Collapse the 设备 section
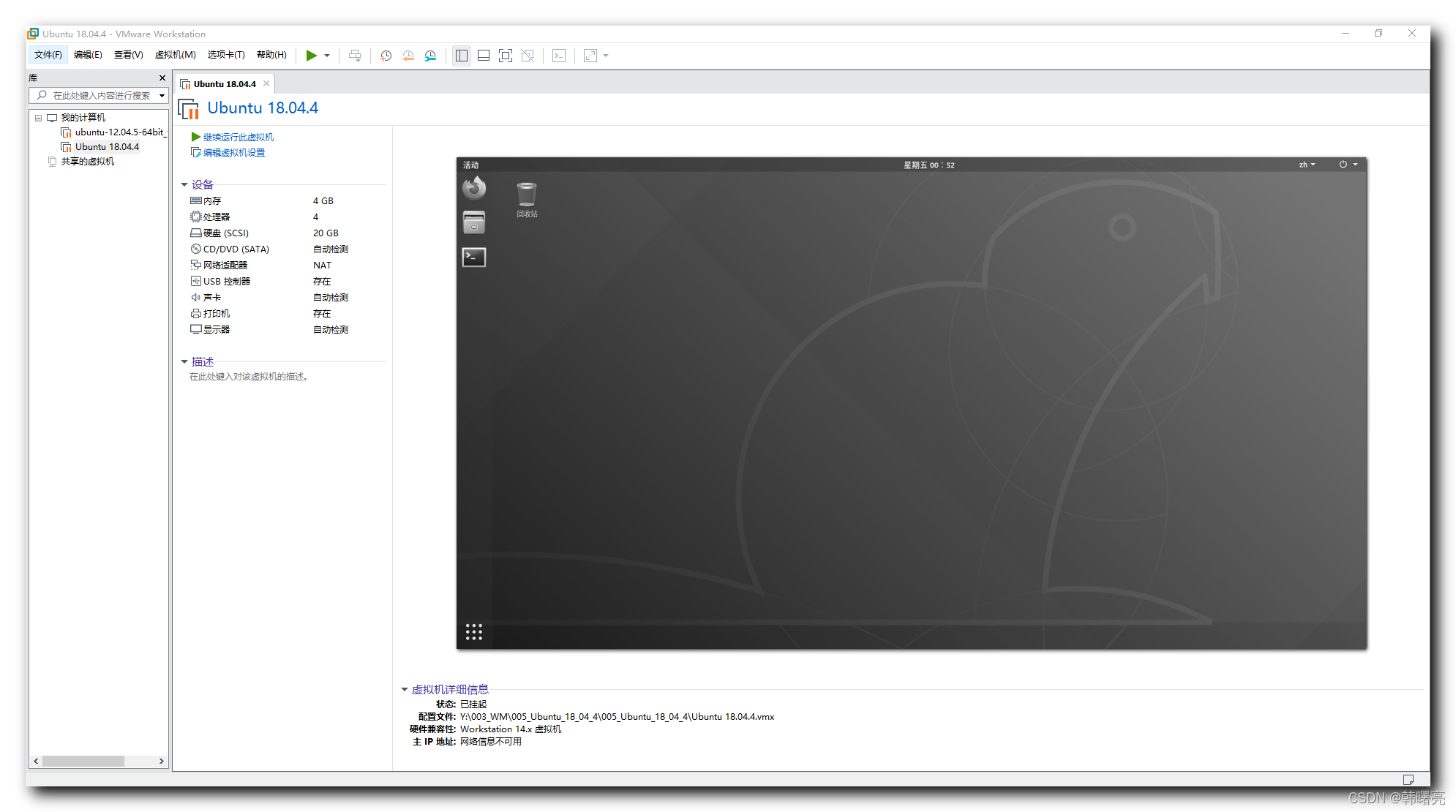Image resolution: width=1456 pixels, height=812 pixels. tap(184, 185)
